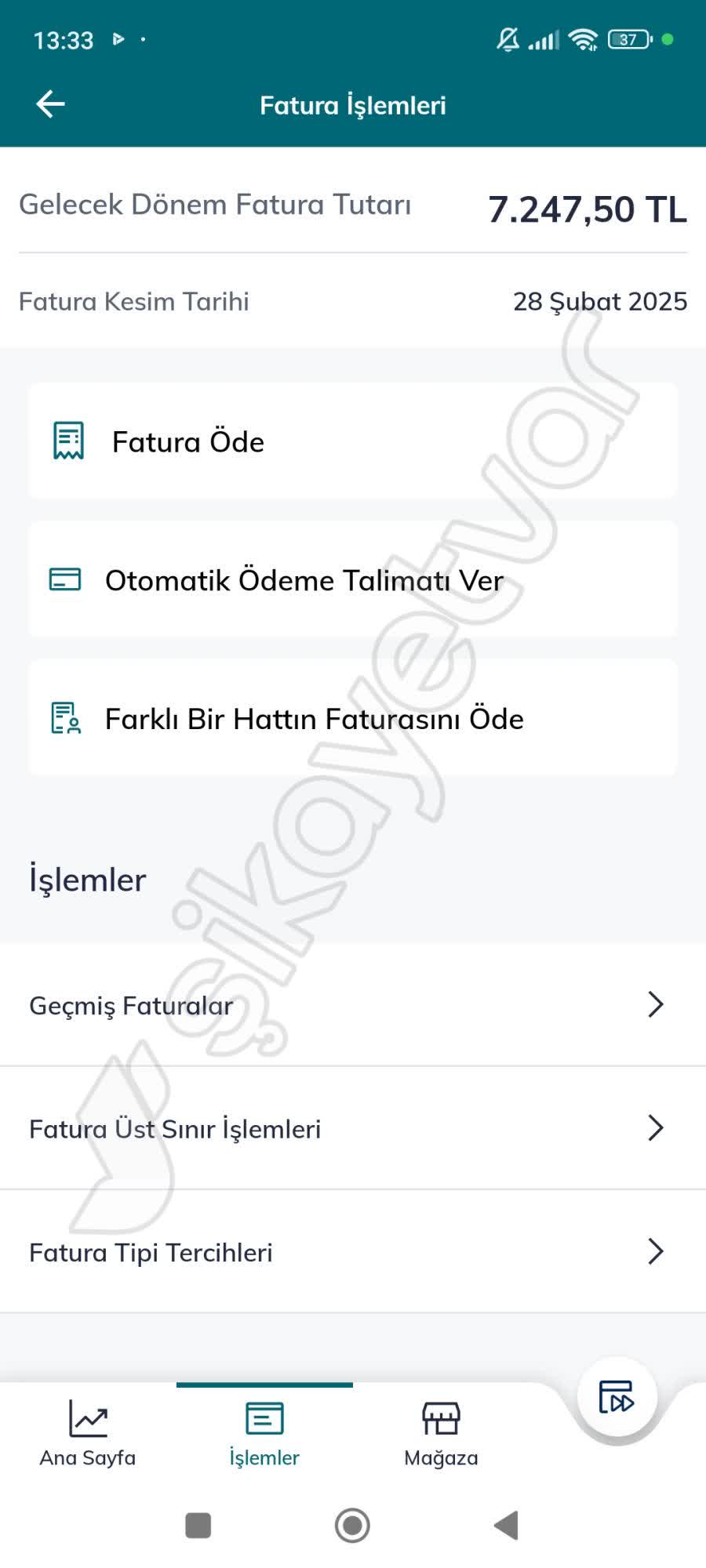The height and width of the screenshot is (1568, 706).
Task: Tap Otomatik Ödeme Talimatı Ver
Action: (x=304, y=580)
